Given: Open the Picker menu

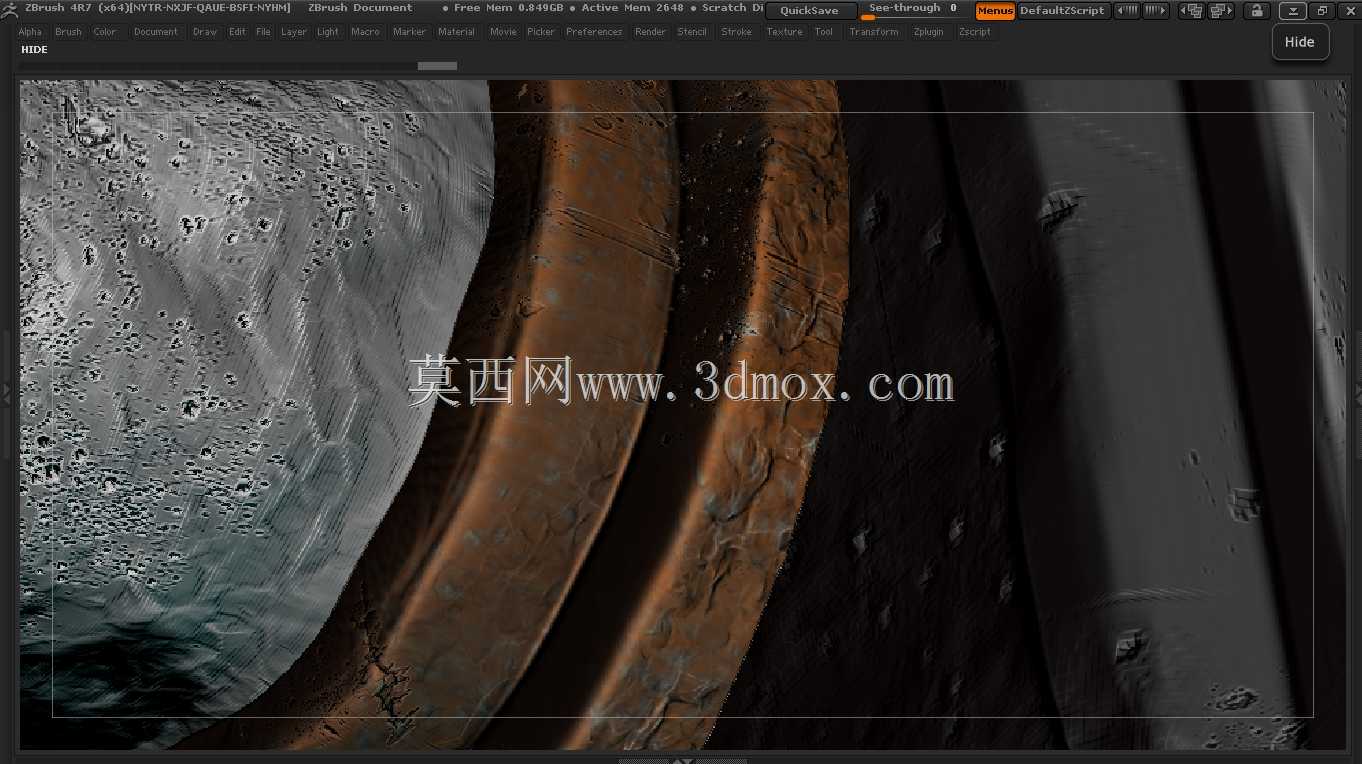Looking at the screenshot, I should [541, 32].
